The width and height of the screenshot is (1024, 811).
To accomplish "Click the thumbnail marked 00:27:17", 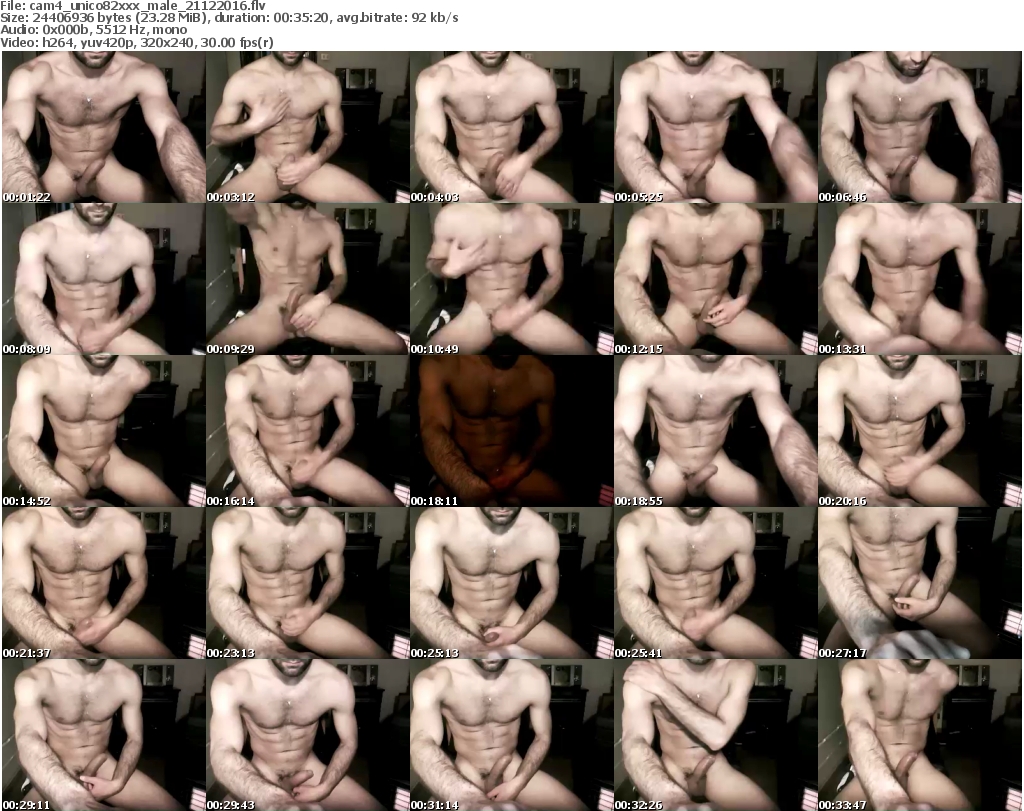I will (919, 583).
